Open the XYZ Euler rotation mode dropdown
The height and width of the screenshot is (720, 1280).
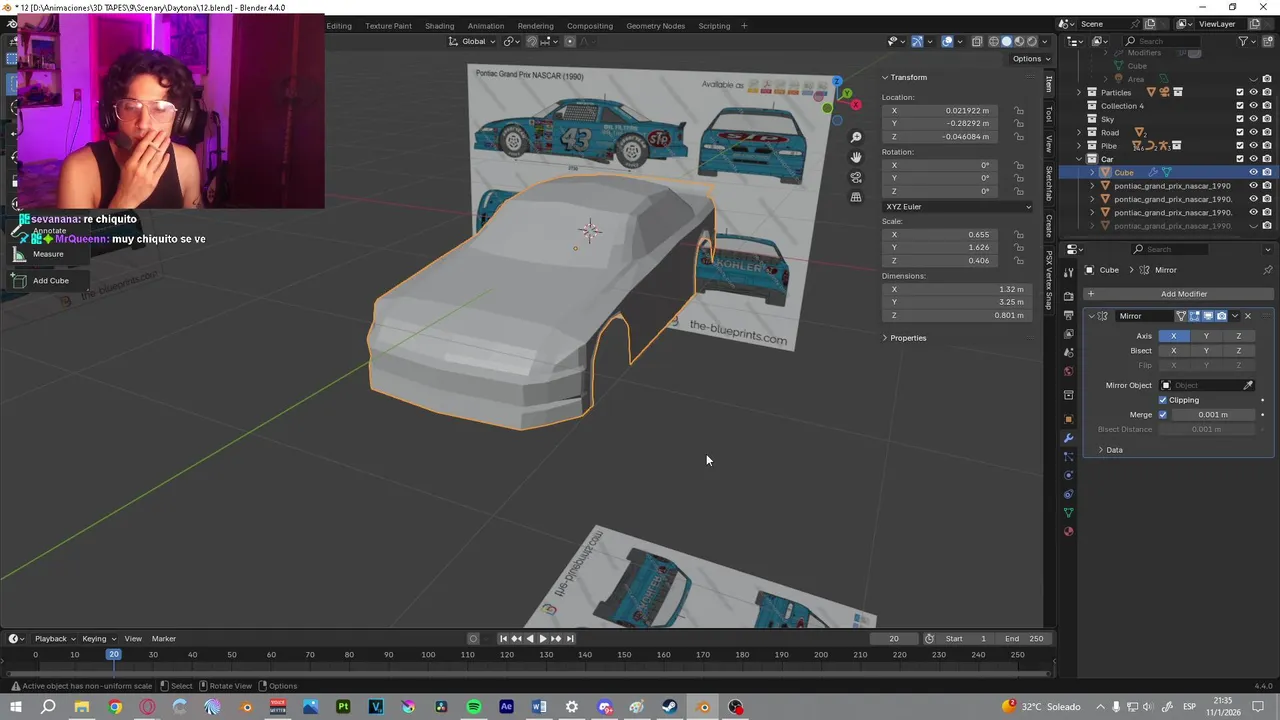click(957, 207)
